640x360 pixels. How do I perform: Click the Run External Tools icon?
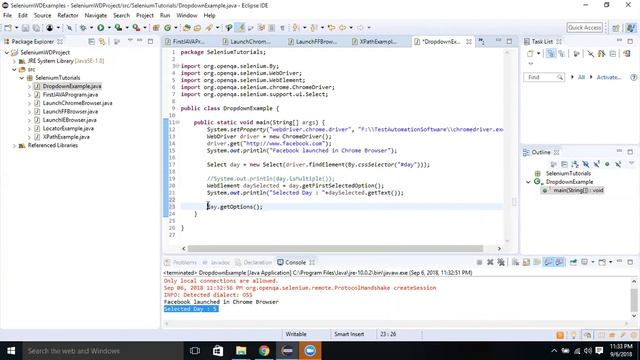(x=136, y=28)
